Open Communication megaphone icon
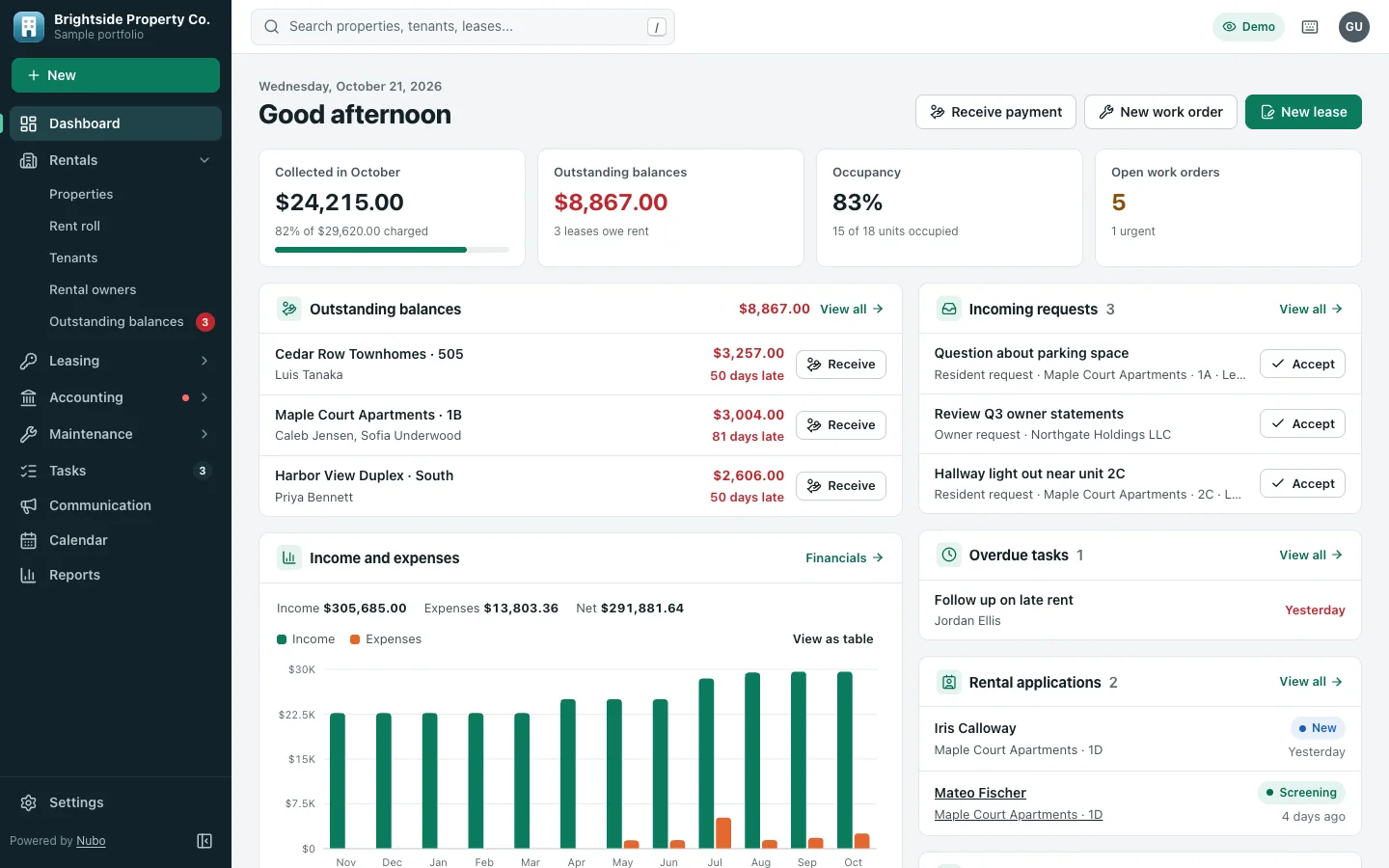The image size is (1389, 868). [29, 505]
